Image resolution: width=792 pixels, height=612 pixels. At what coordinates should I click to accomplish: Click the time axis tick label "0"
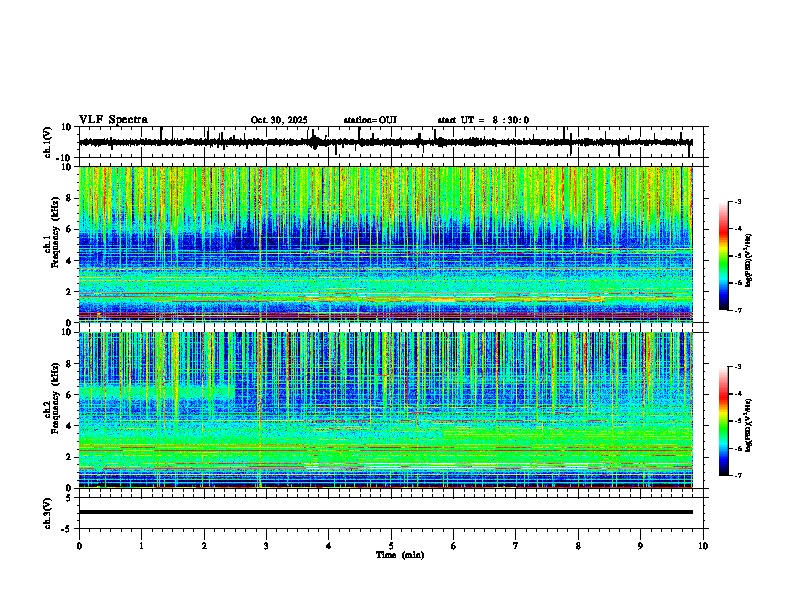point(79,546)
